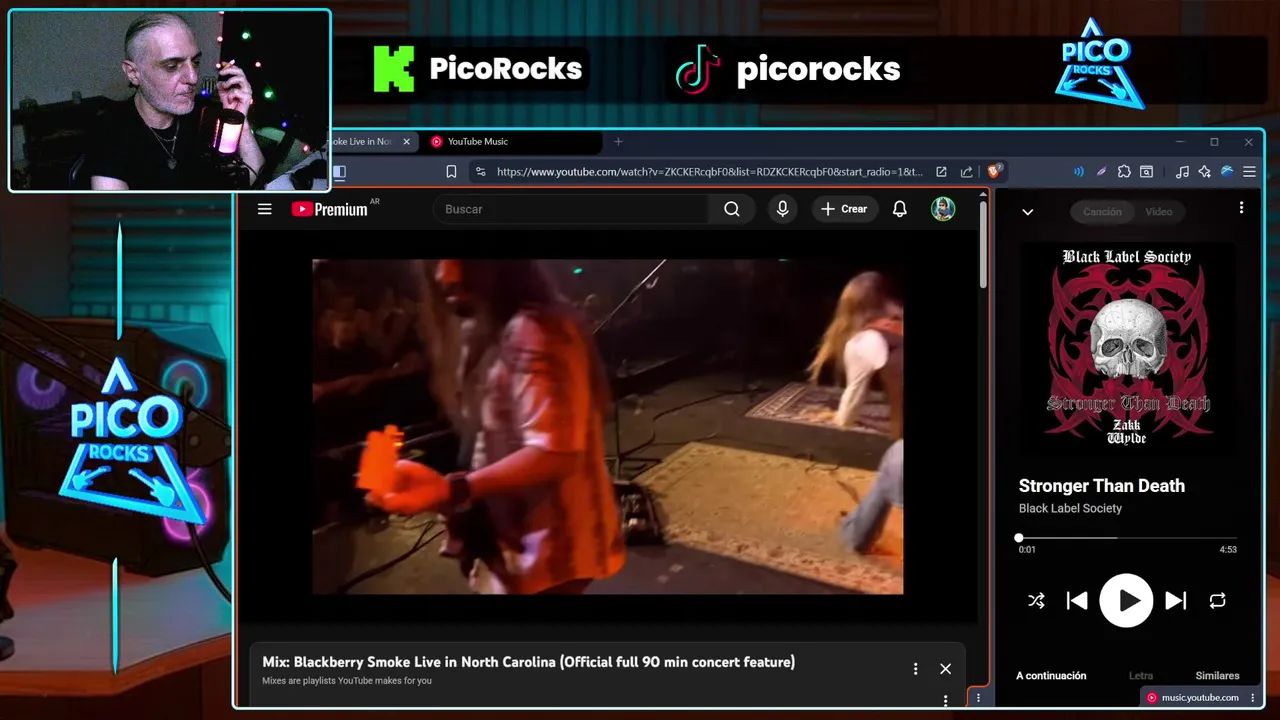Bookmark this page with the bookmark icon
The height and width of the screenshot is (720, 1280).
click(x=451, y=172)
